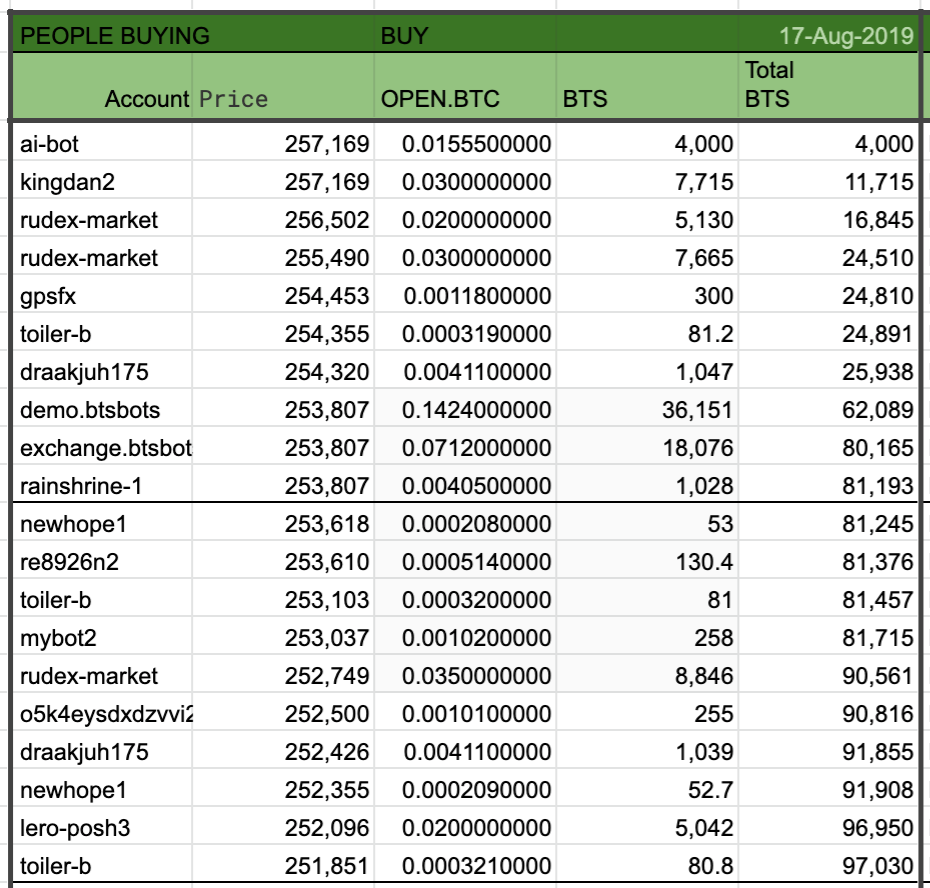Screen dimensions: 930x888
Task: Select toiler-b cell priced 254,355
Action: (x=103, y=333)
